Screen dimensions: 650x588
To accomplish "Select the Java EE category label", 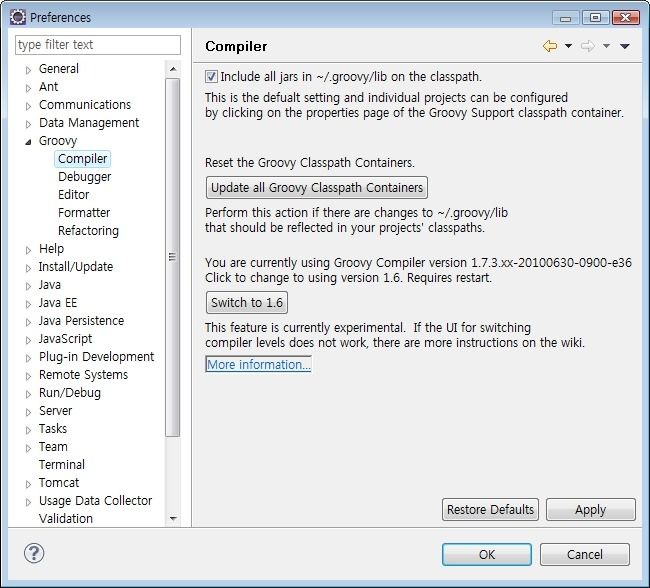I will pyautogui.click(x=58, y=303).
